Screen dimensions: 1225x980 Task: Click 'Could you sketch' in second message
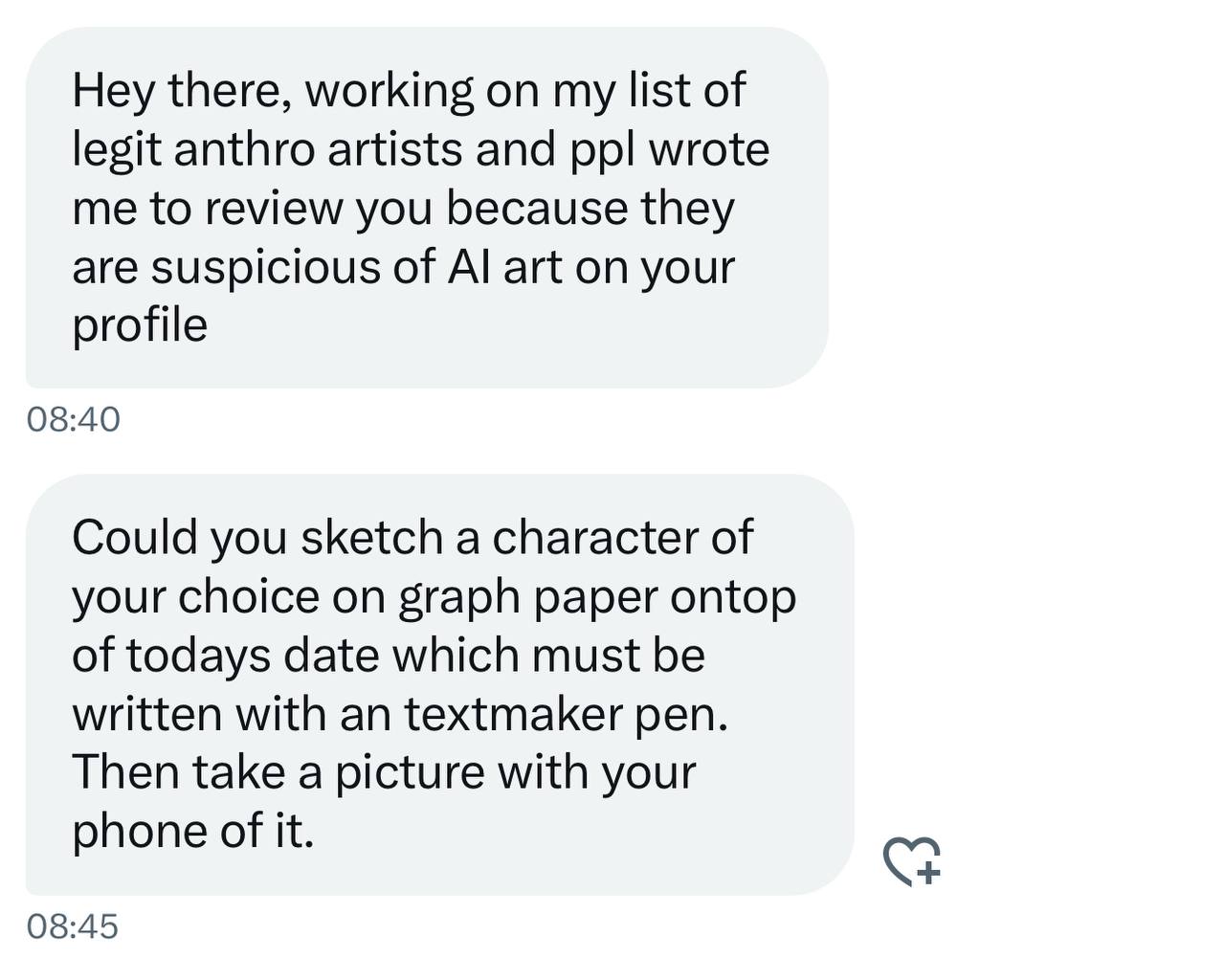pos(257,538)
